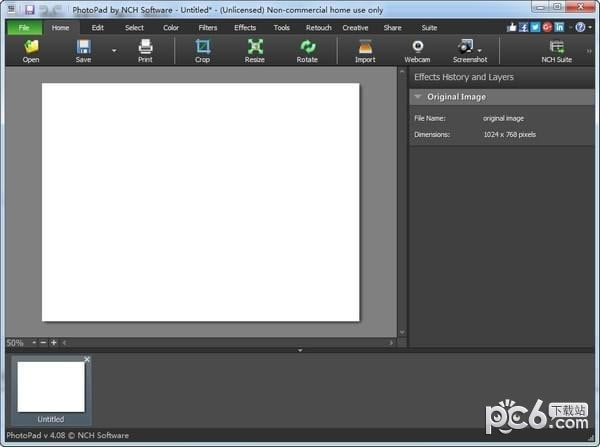Click the zoom in plus button
Image resolution: width=600 pixels, height=447 pixels.
[54, 343]
